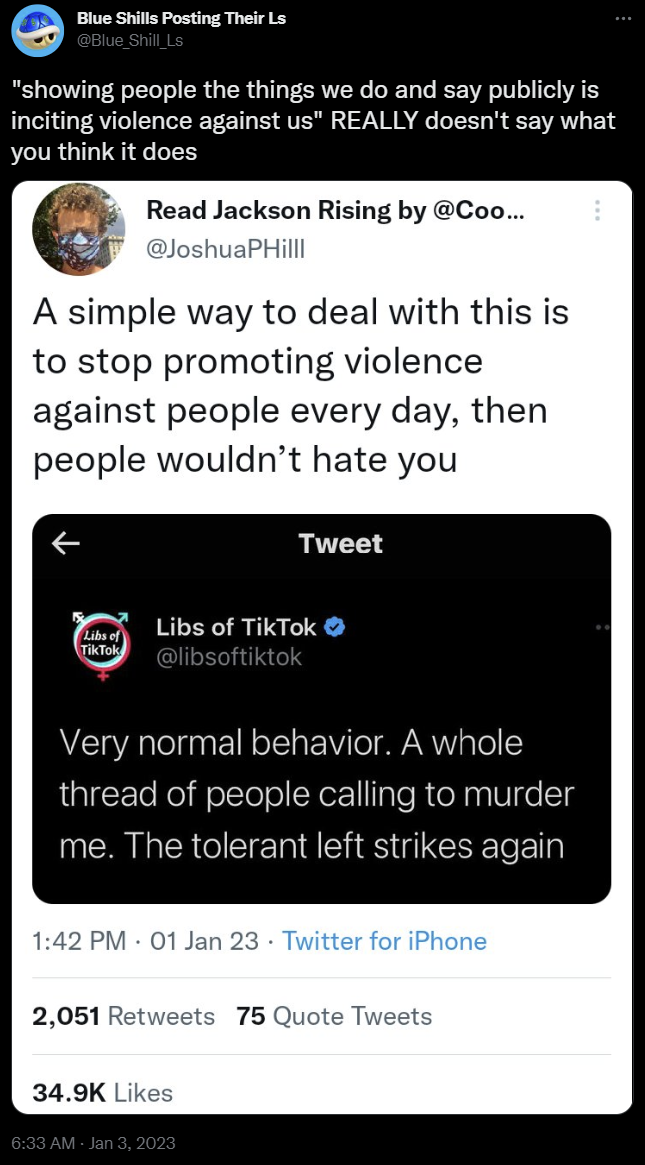Open the 75 Quote Tweets list
The image size is (645, 1165).
pyautogui.click(x=335, y=1016)
